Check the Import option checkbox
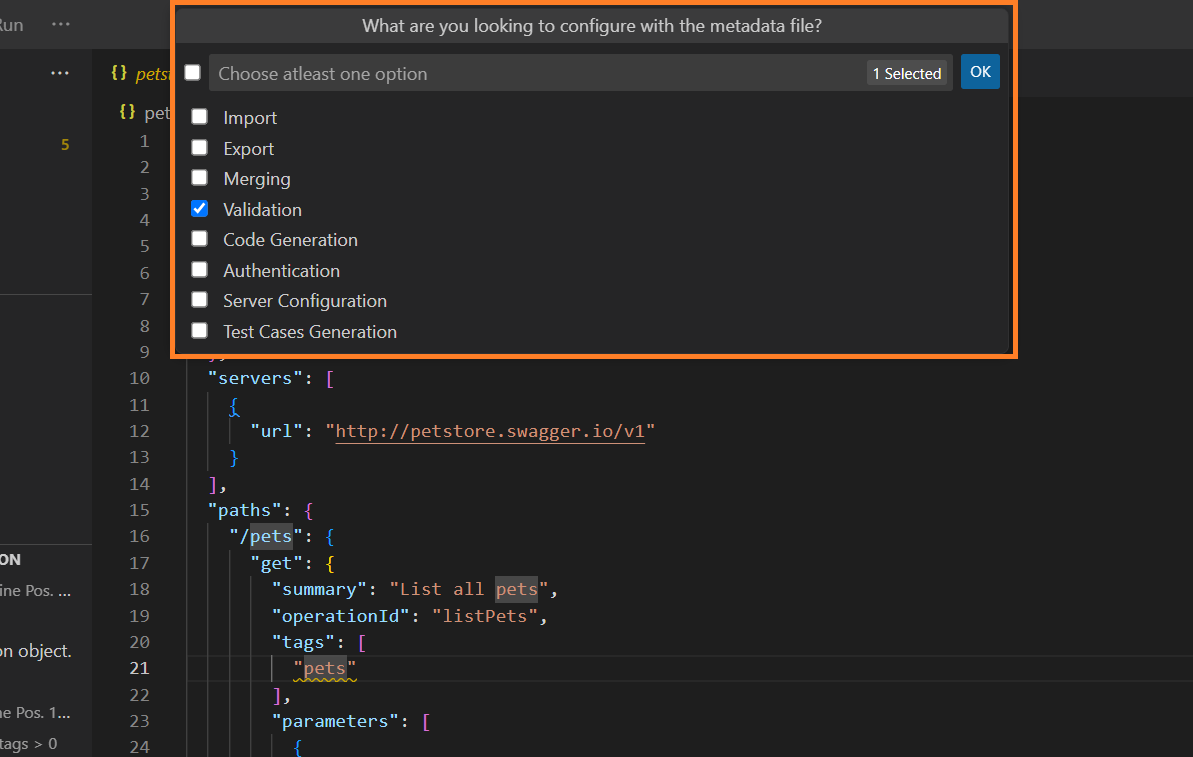Image resolution: width=1193 pixels, height=757 pixels. pyautogui.click(x=199, y=116)
